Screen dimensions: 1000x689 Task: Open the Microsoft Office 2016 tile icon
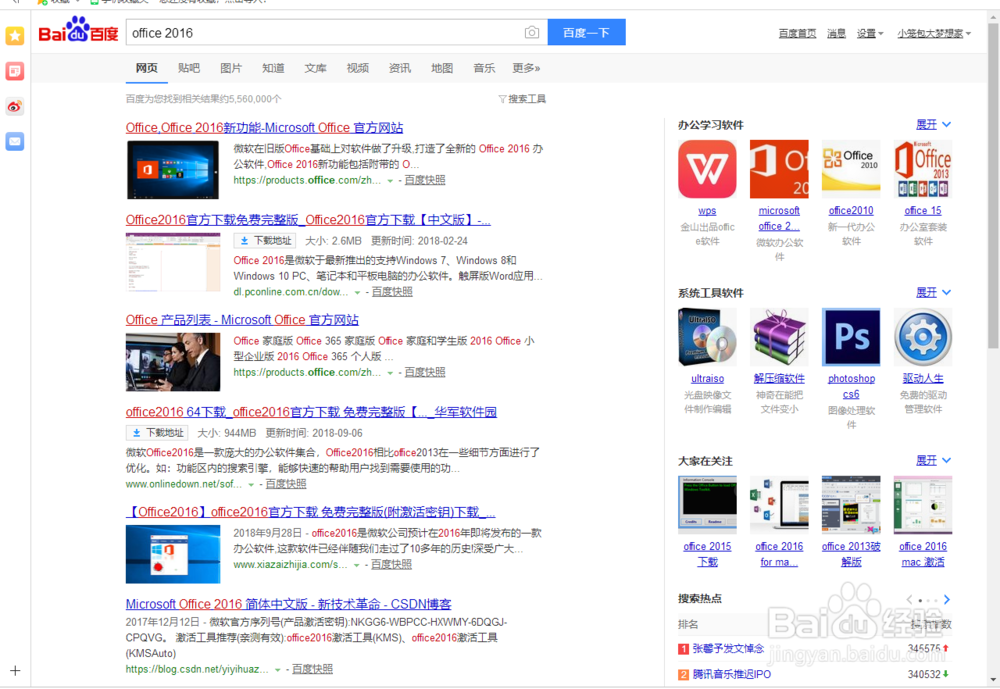click(779, 169)
